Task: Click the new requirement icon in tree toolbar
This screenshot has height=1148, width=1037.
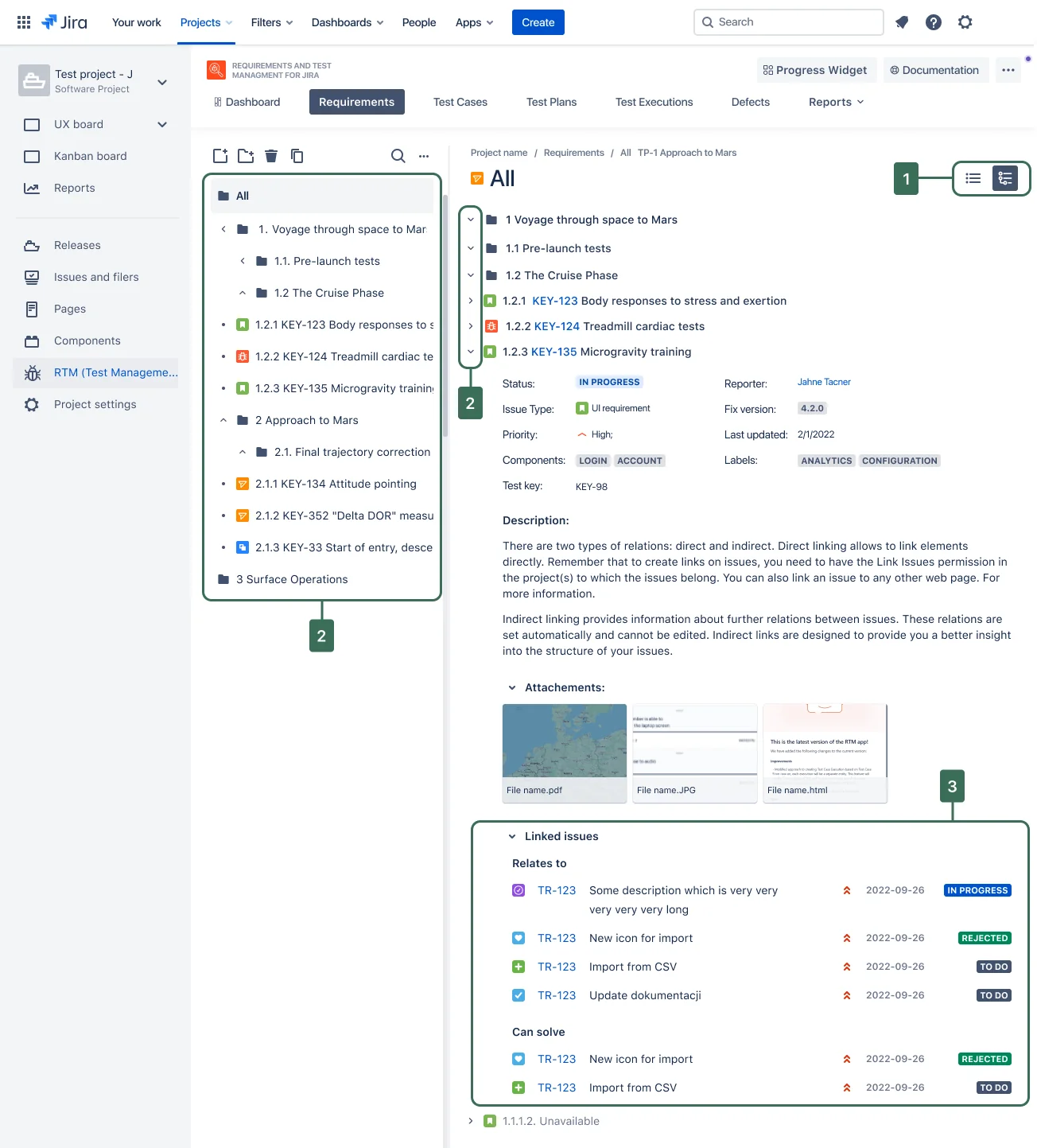Action: 220,156
